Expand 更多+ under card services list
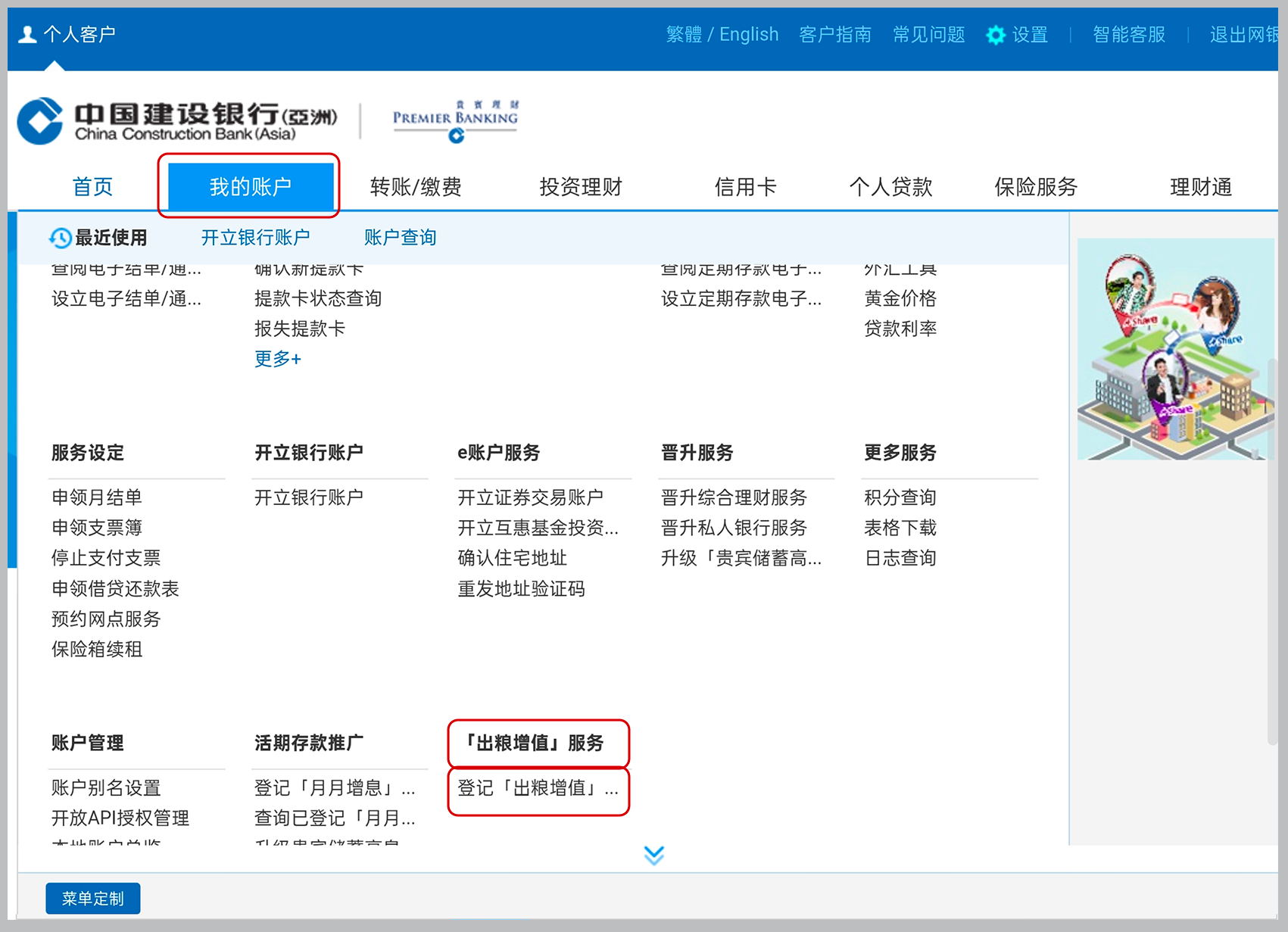The image size is (1288, 932). 277,359
